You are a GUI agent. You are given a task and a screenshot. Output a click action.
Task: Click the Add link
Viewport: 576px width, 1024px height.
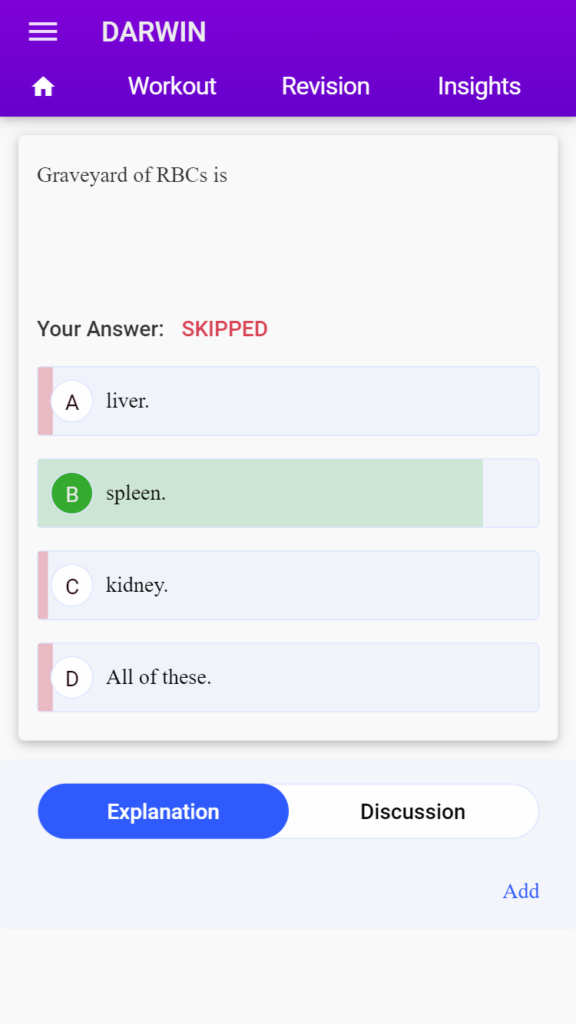521,891
